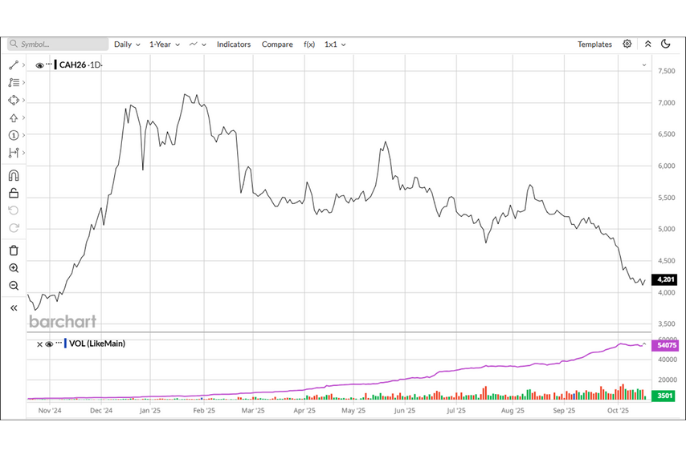The width and height of the screenshot is (686, 457).
Task: Zoom in using the magnifier plus icon
Action: [13, 268]
